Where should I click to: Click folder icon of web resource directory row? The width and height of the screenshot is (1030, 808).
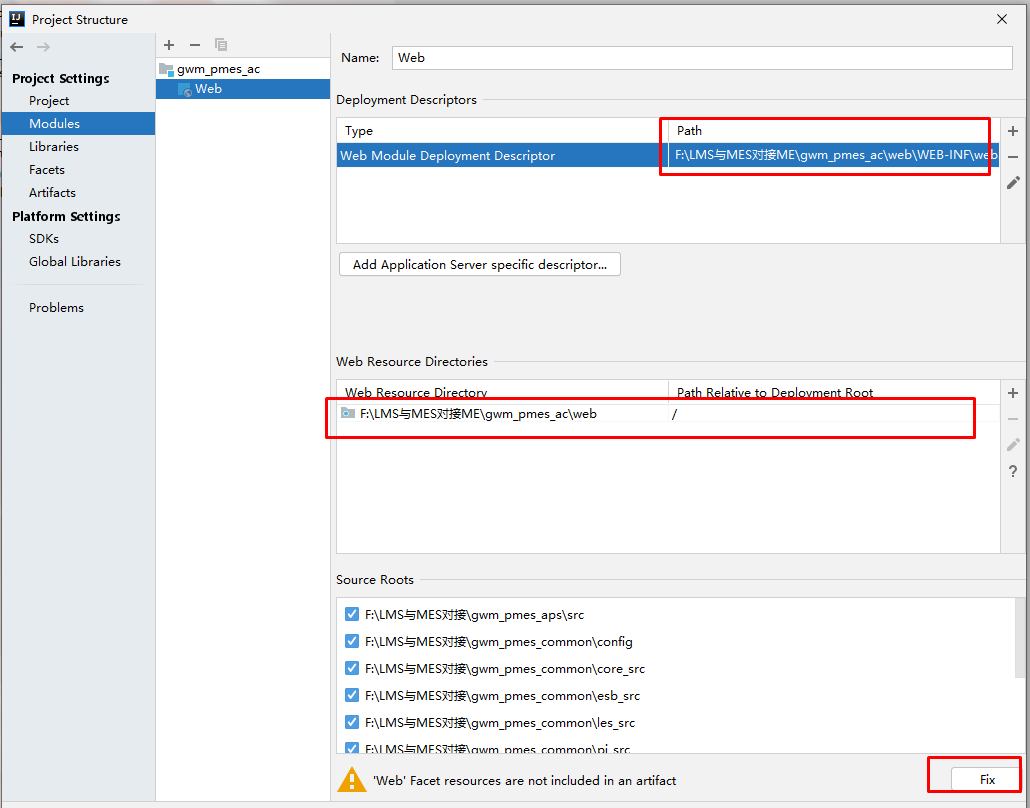(348, 413)
